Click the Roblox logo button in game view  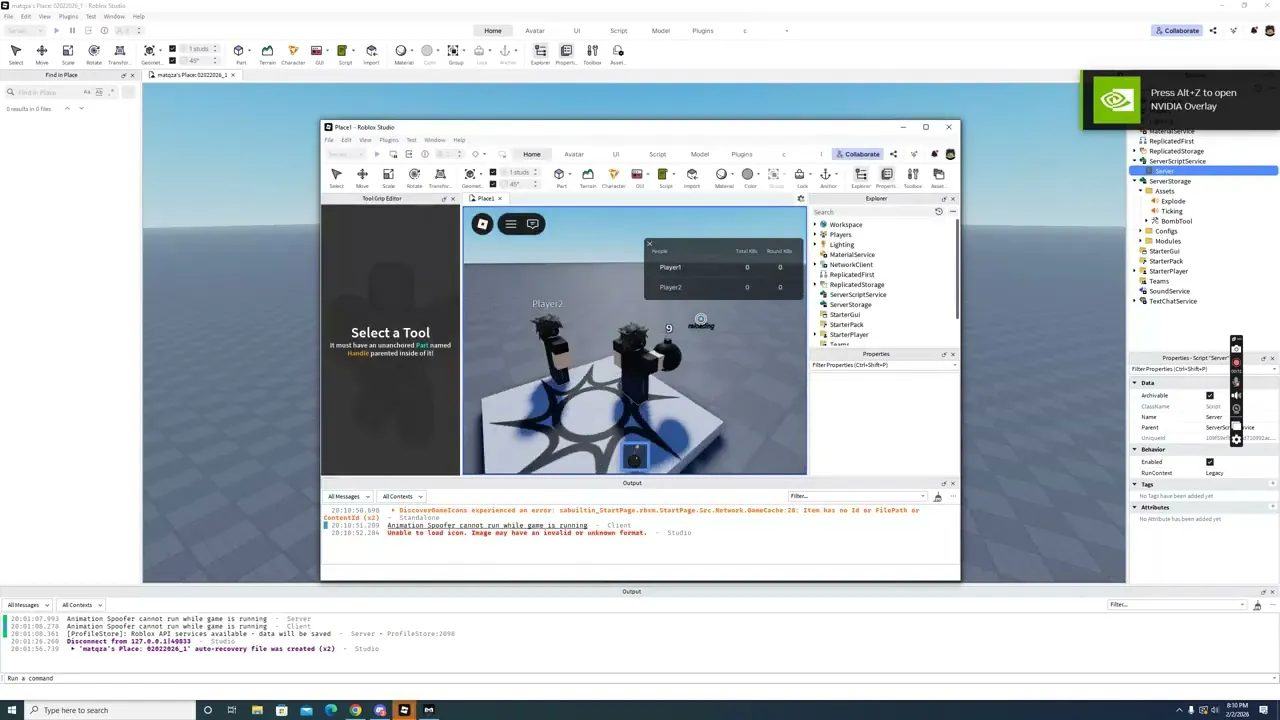pyautogui.click(x=482, y=224)
